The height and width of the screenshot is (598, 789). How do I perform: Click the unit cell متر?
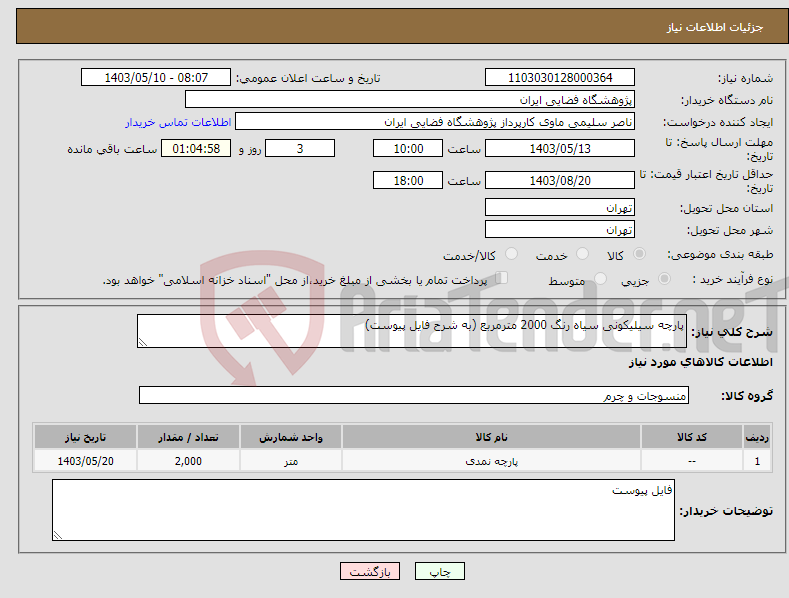(x=291, y=461)
